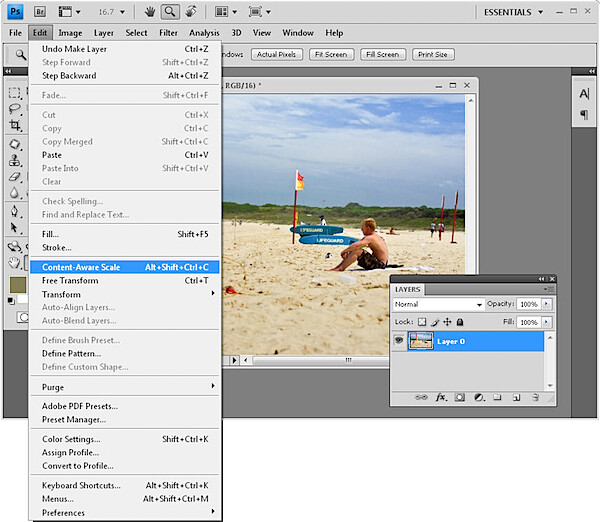Open the Normal blend mode dropdown
The image size is (600, 522).
coord(438,304)
